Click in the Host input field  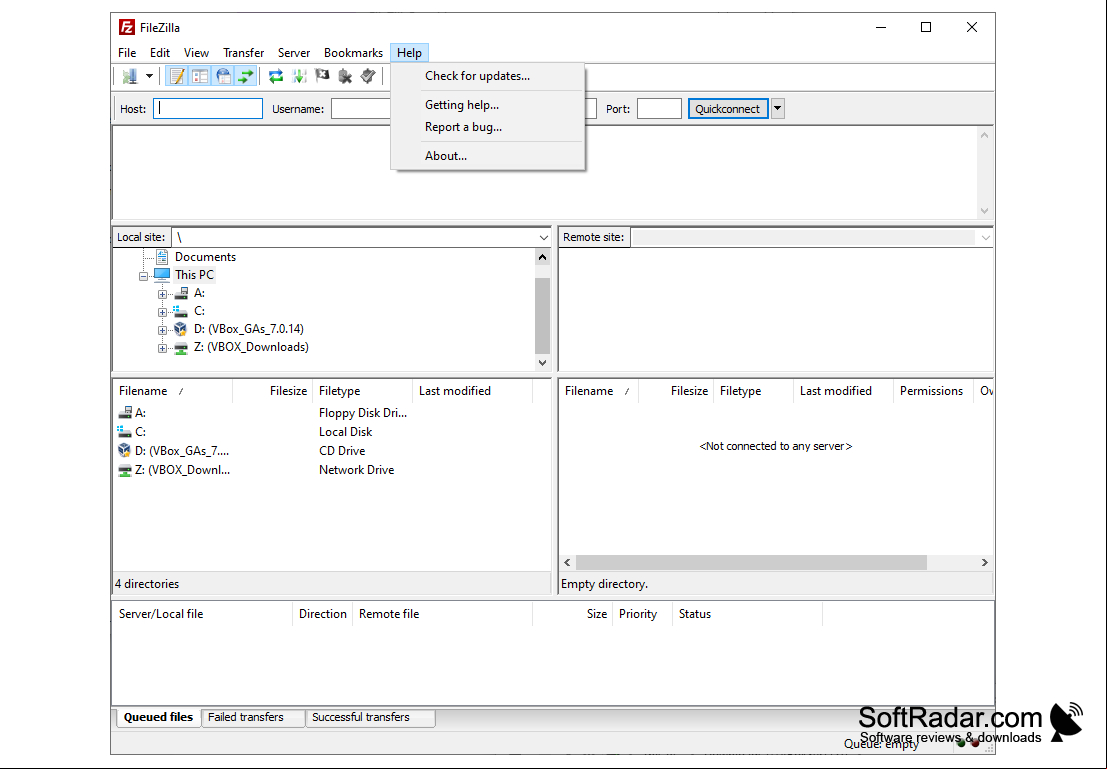(x=208, y=109)
